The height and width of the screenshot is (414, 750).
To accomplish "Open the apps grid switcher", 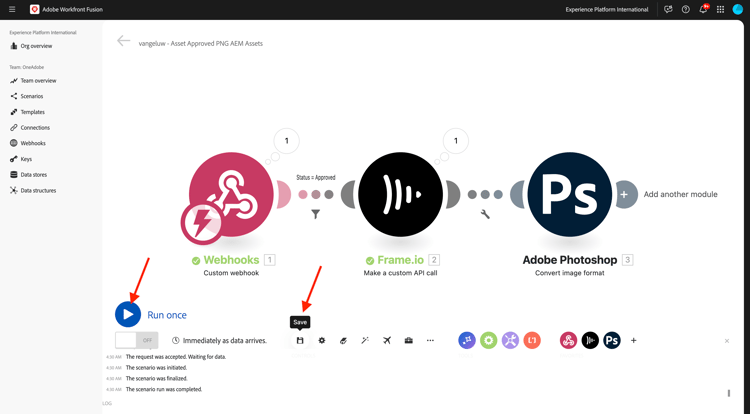I will (x=720, y=9).
